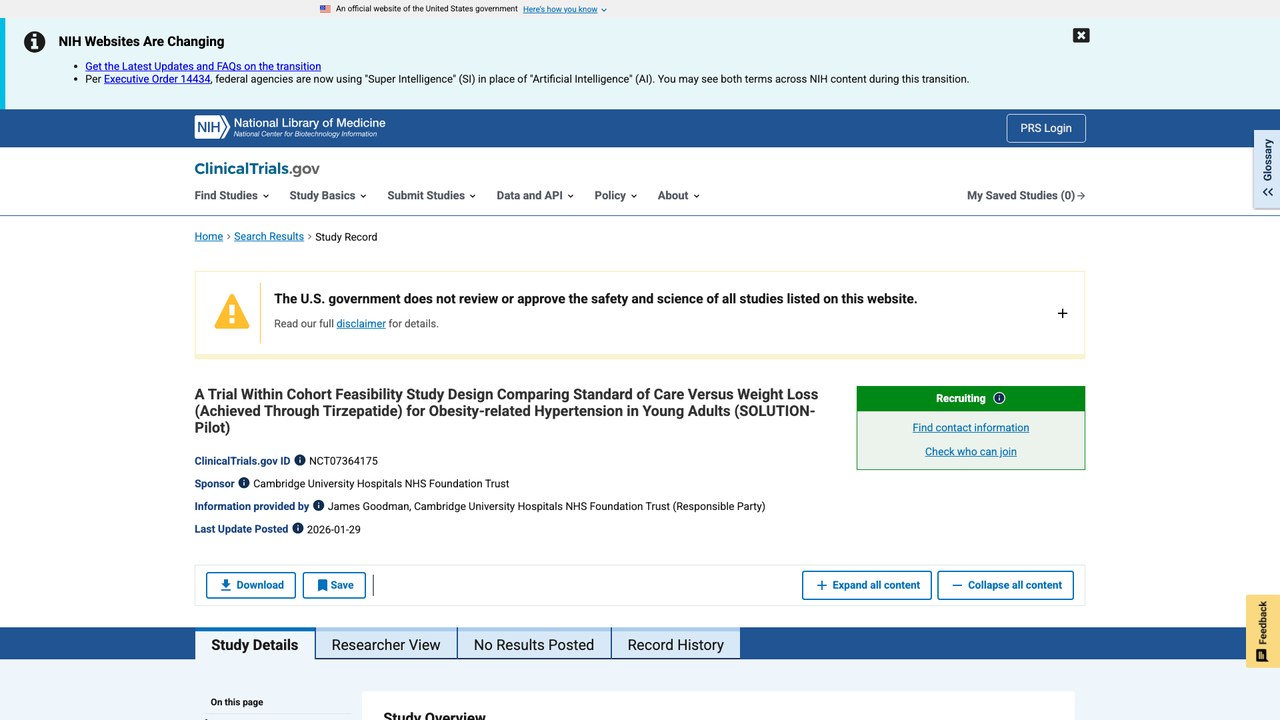
Task: Click info icon beside Last Update Posted
Action: click(x=298, y=528)
